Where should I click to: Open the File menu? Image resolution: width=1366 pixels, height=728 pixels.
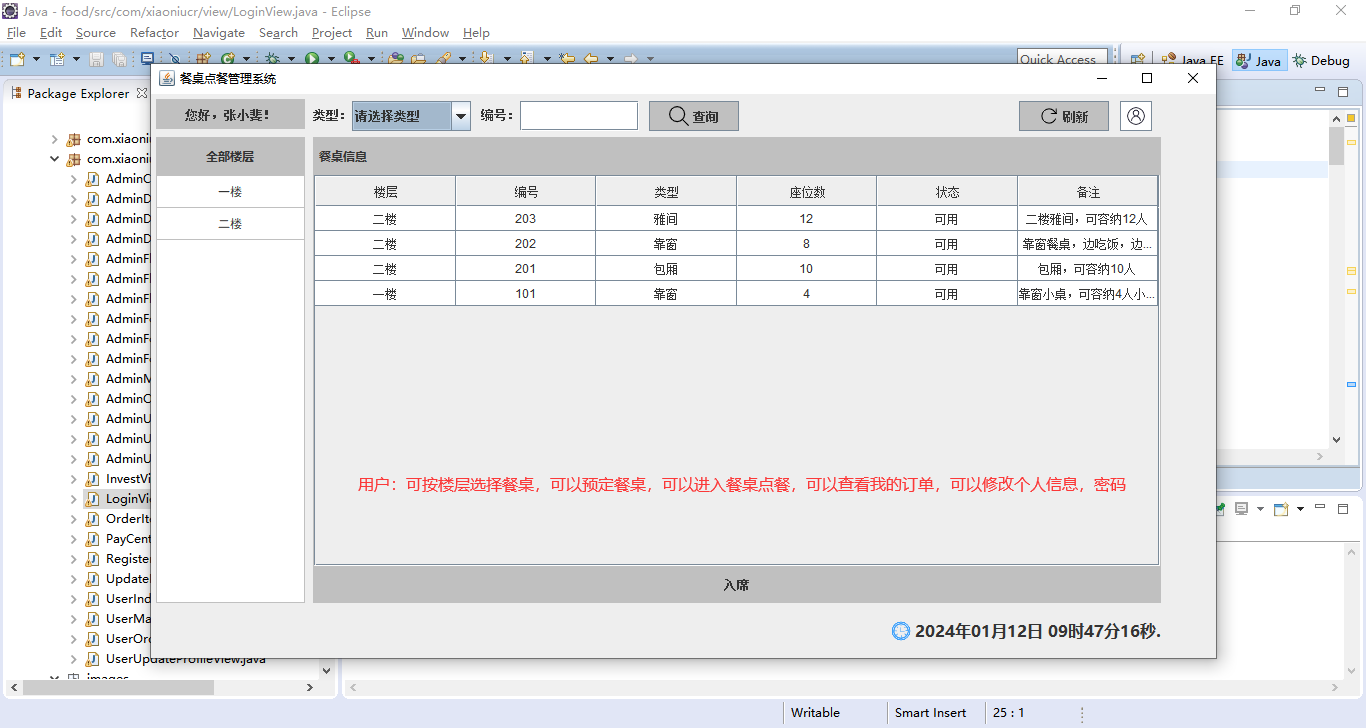pyautogui.click(x=16, y=32)
